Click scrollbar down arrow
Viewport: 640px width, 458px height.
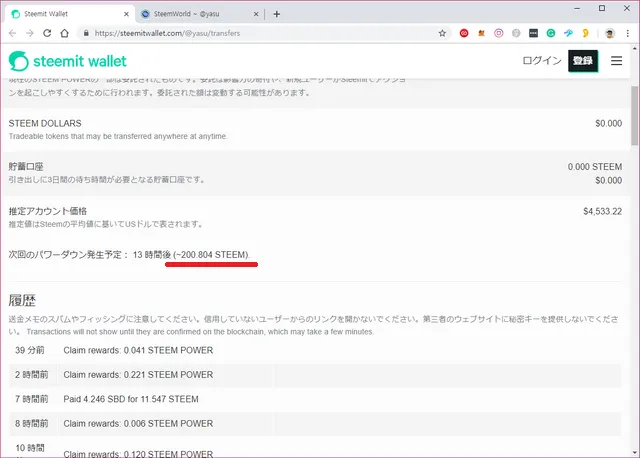coord(634,452)
